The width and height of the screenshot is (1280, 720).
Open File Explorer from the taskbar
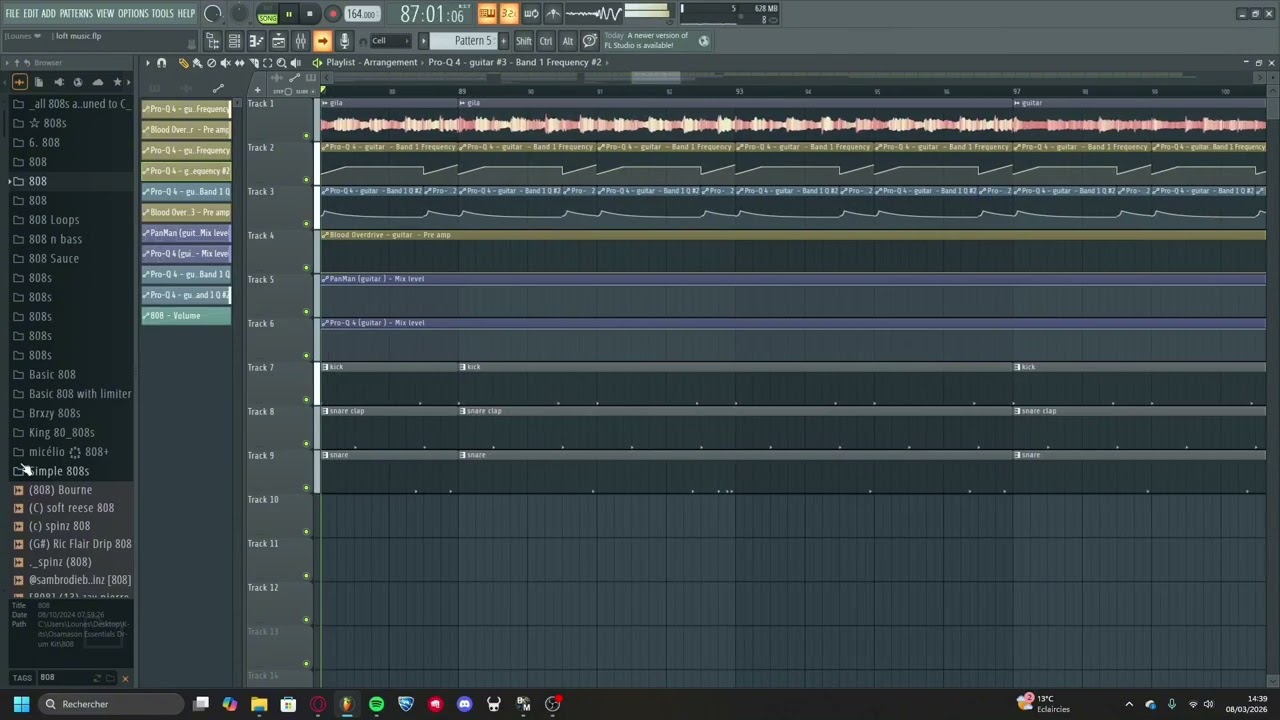point(259,704)
